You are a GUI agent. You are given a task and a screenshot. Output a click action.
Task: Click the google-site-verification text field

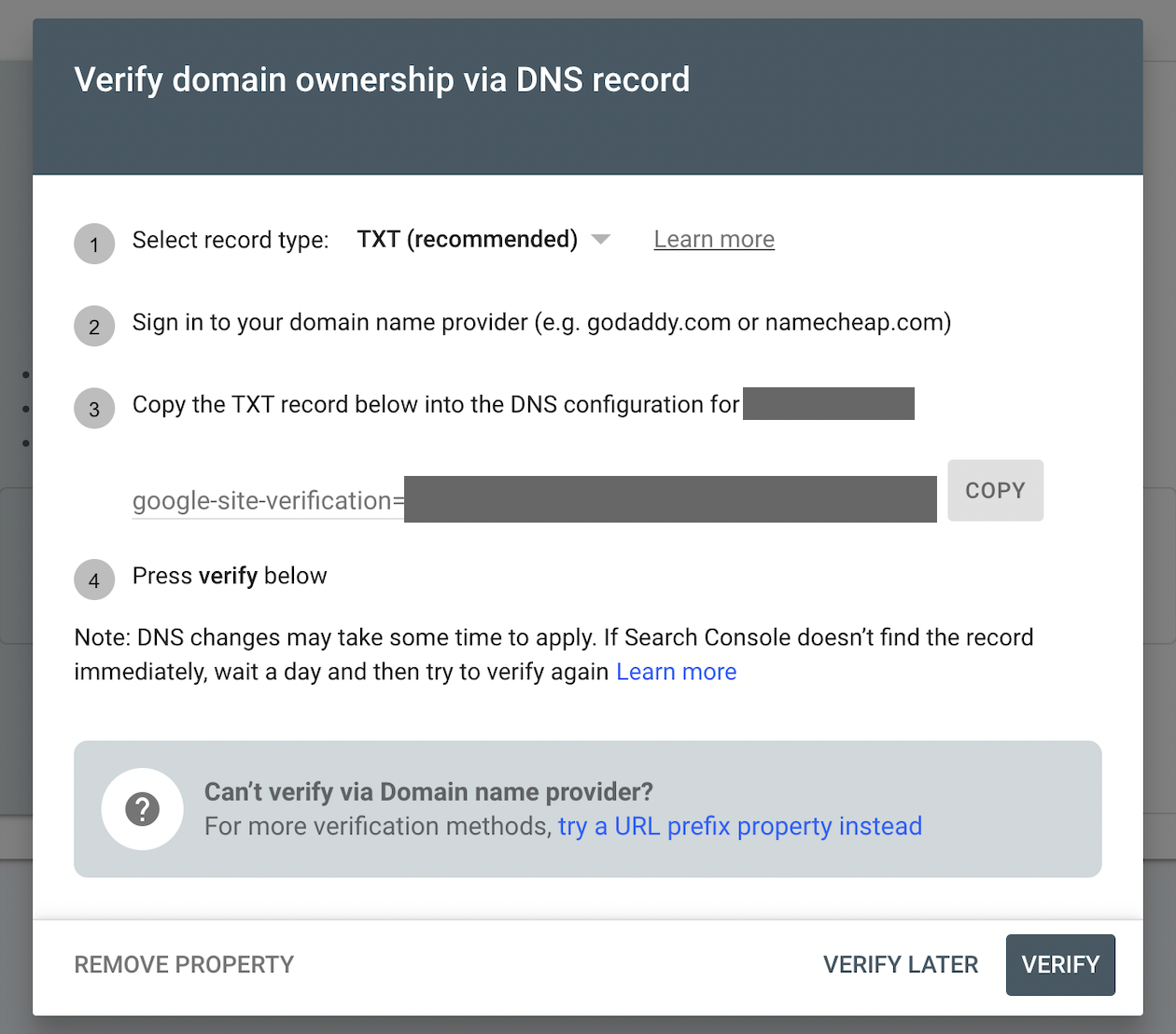tap(534, 500)
